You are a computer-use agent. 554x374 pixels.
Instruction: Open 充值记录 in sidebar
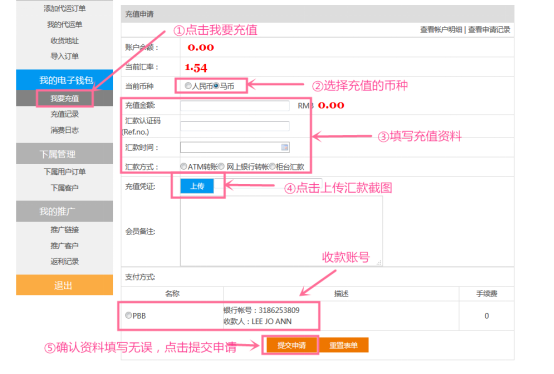point(65,114)
